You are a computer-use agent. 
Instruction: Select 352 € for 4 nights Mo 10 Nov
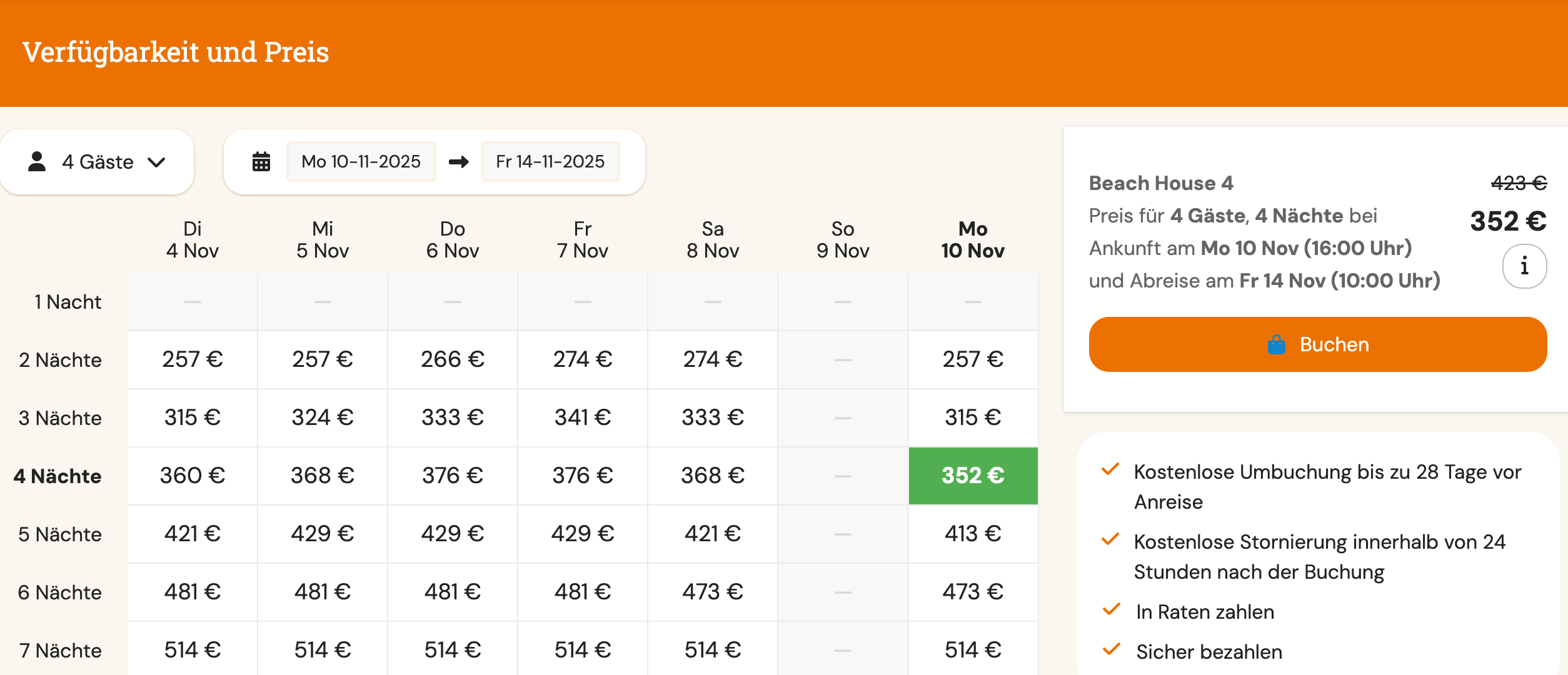973,476
